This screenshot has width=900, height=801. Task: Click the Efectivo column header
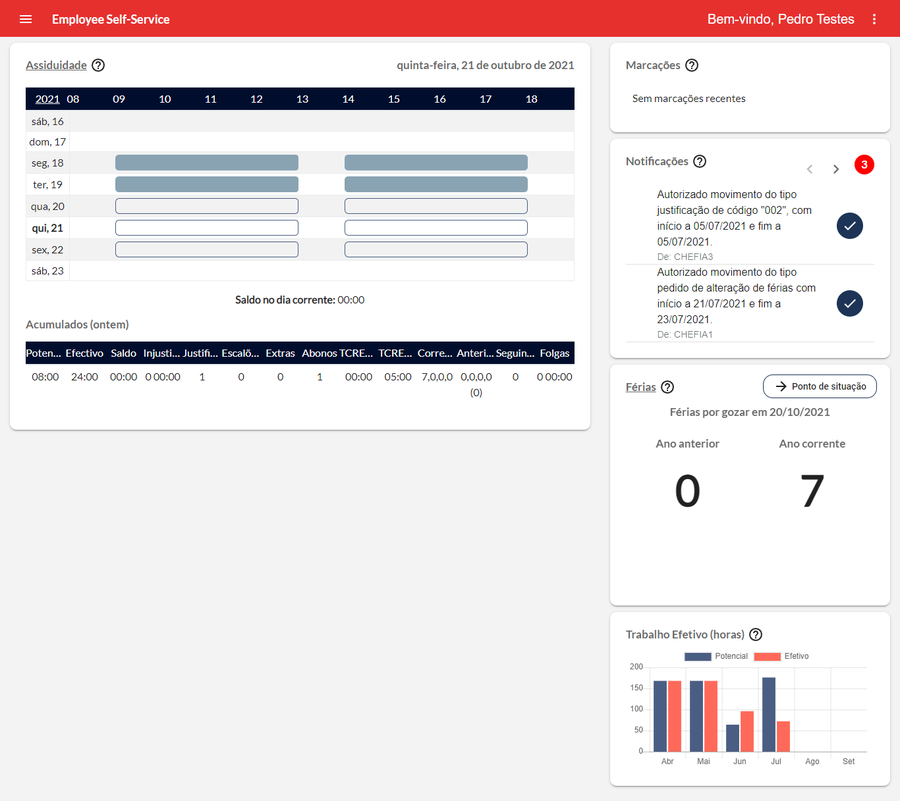tap(84, 353)
